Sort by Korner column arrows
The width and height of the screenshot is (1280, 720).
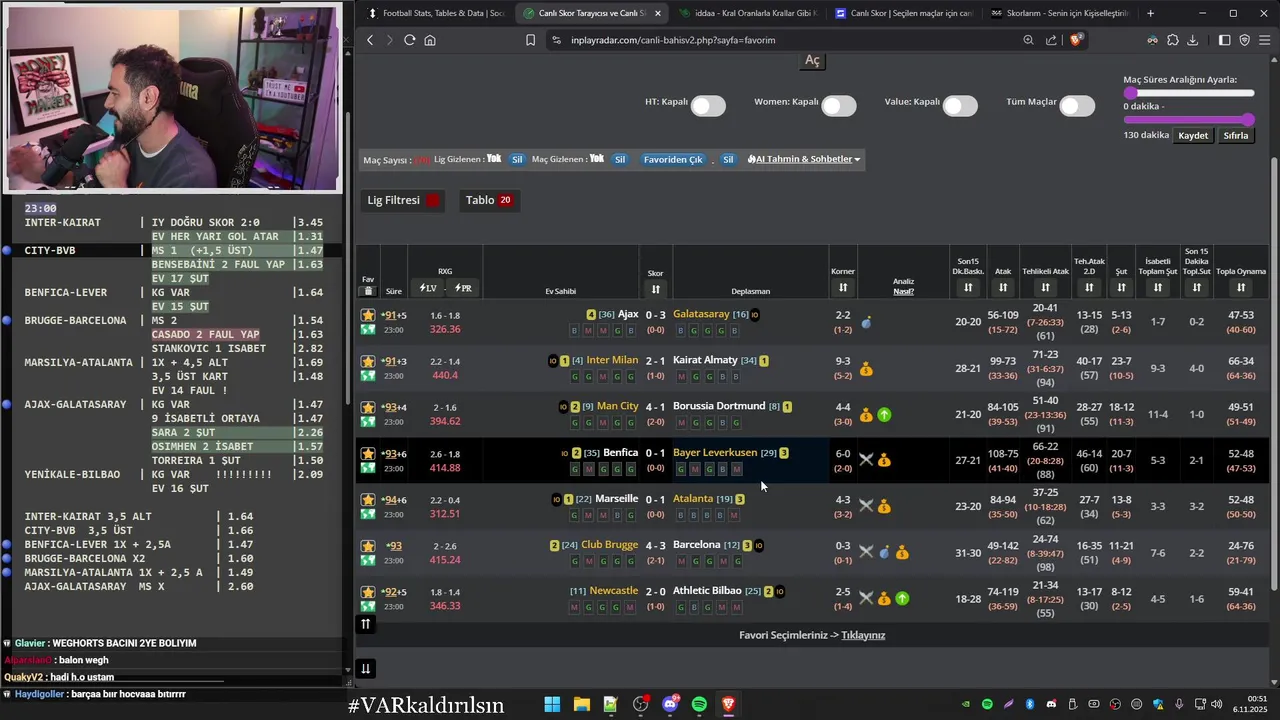click(x=843, y=288)
